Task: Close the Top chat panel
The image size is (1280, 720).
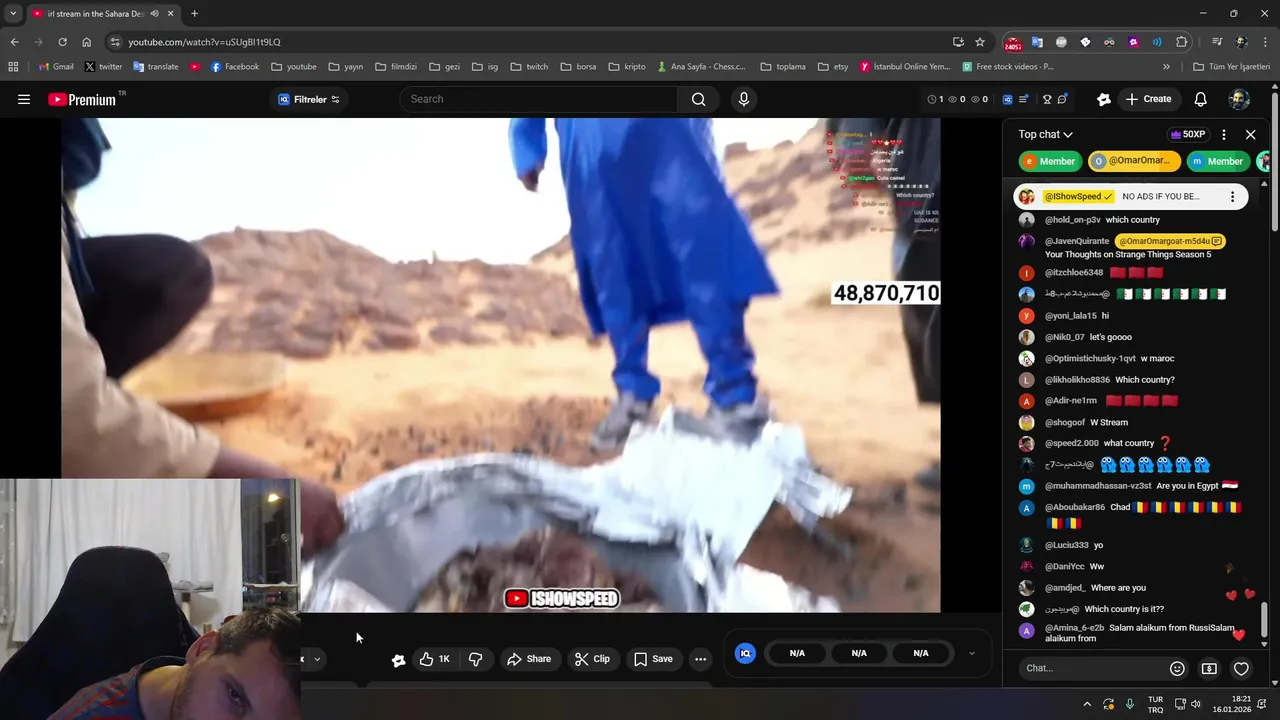Action: click(1250, 134)
